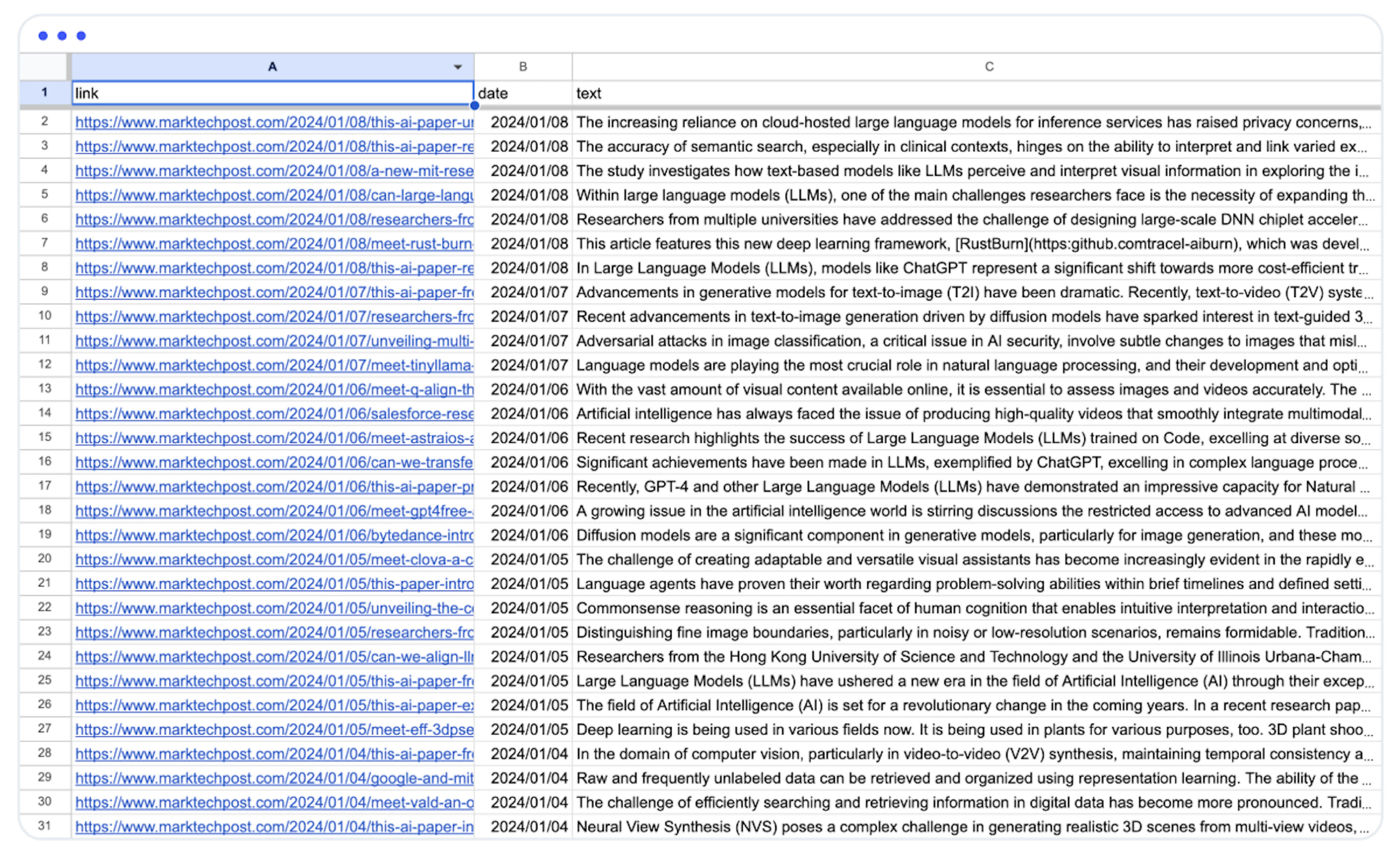Open column A dropdown arrow
The image size is (1400, 855).
click(458, 67)
